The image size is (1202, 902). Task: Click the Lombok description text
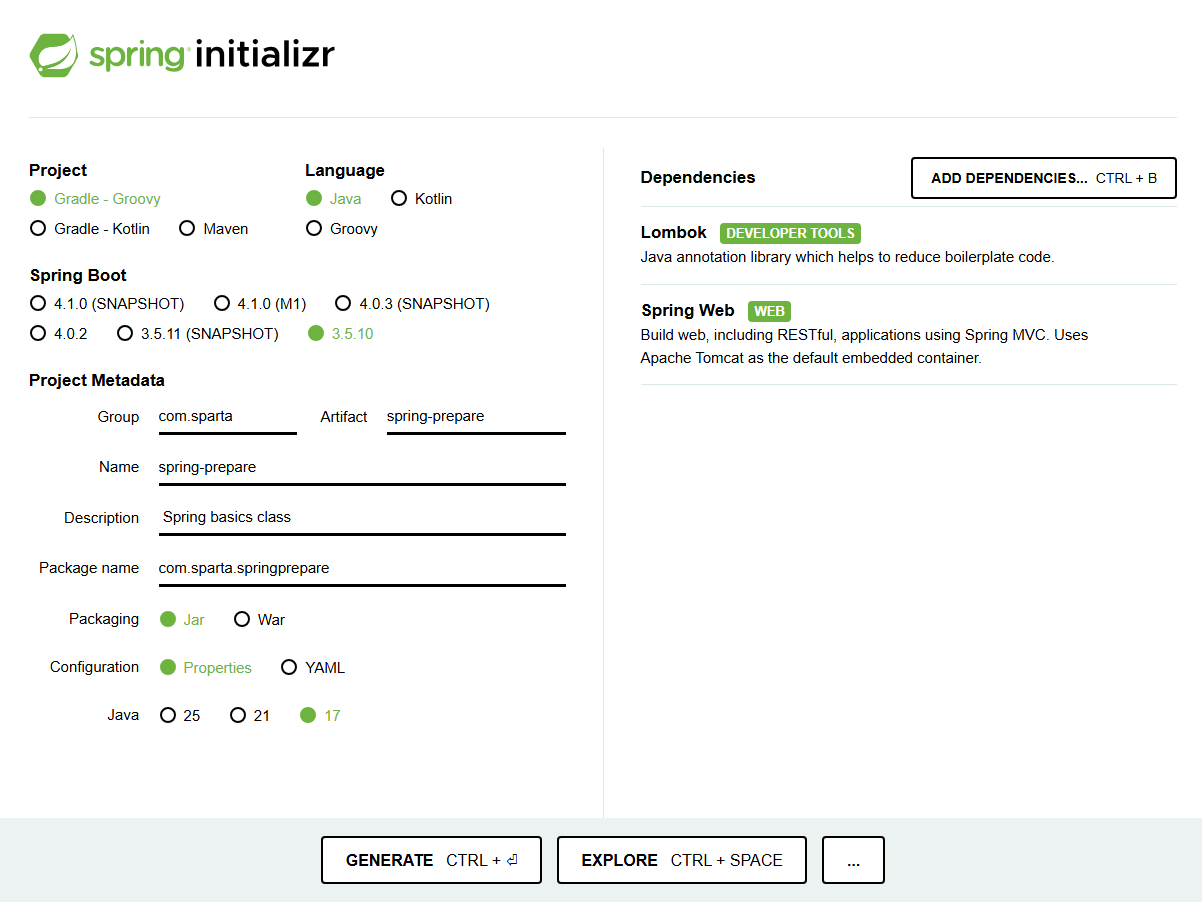pyautogui.click(x=848, y=257)
